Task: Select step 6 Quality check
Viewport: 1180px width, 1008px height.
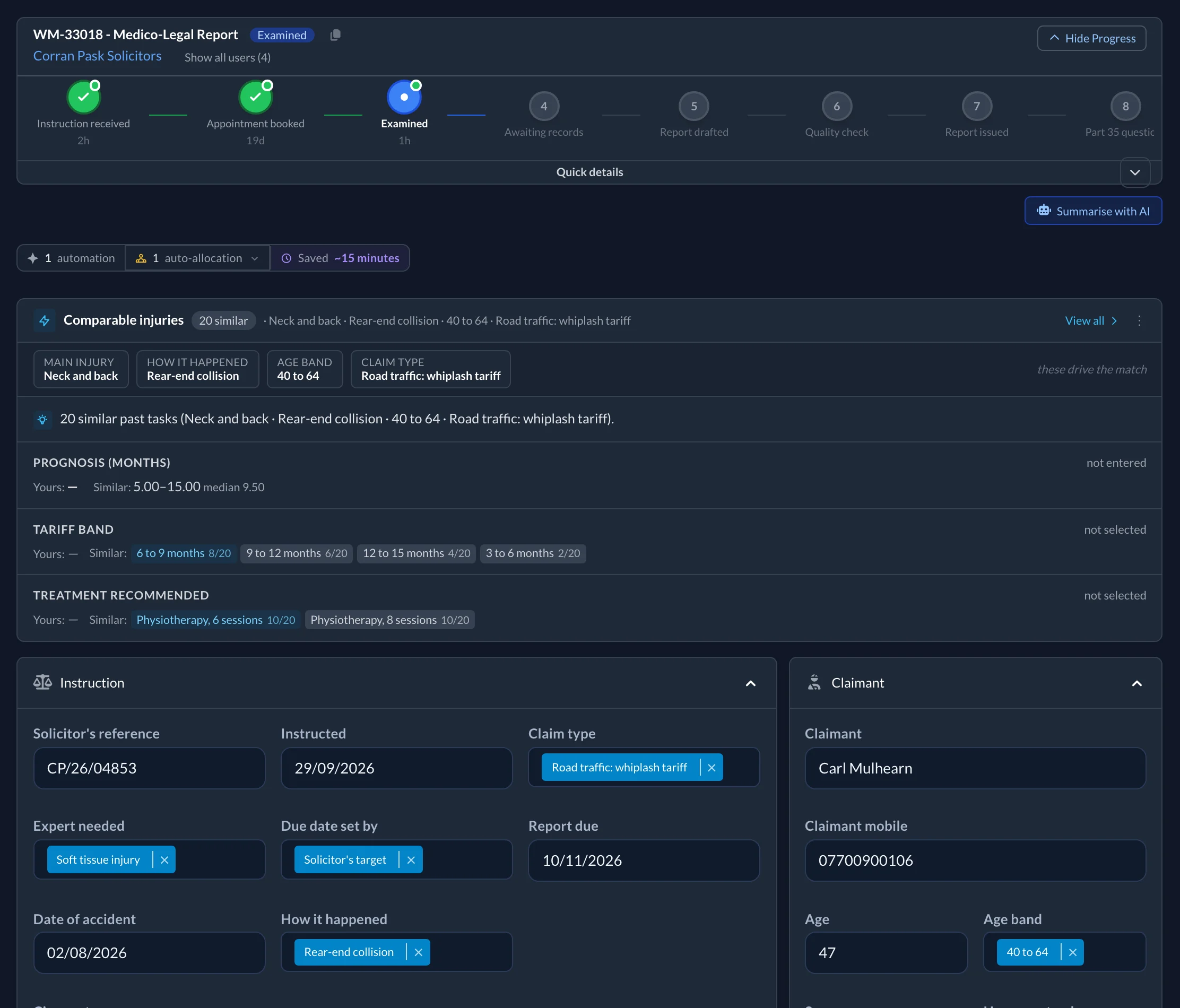Action: coord(837,106)
